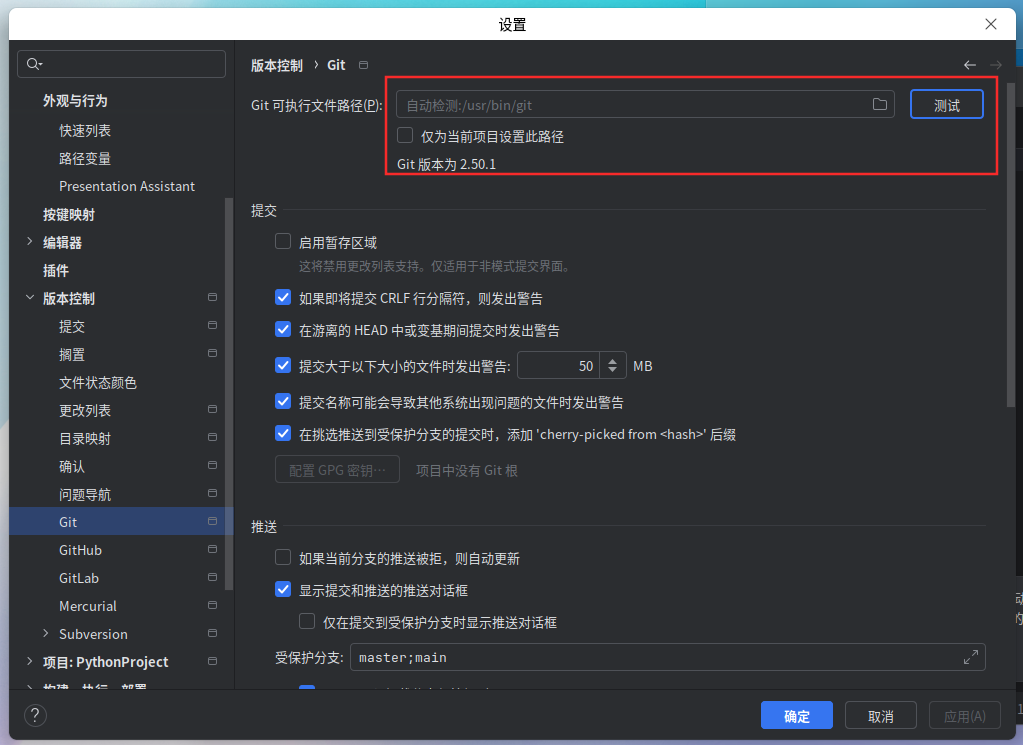Click the forward arrow in settings header
Viewport: 1023px width, 745px height.
click(x=996, y=65)
